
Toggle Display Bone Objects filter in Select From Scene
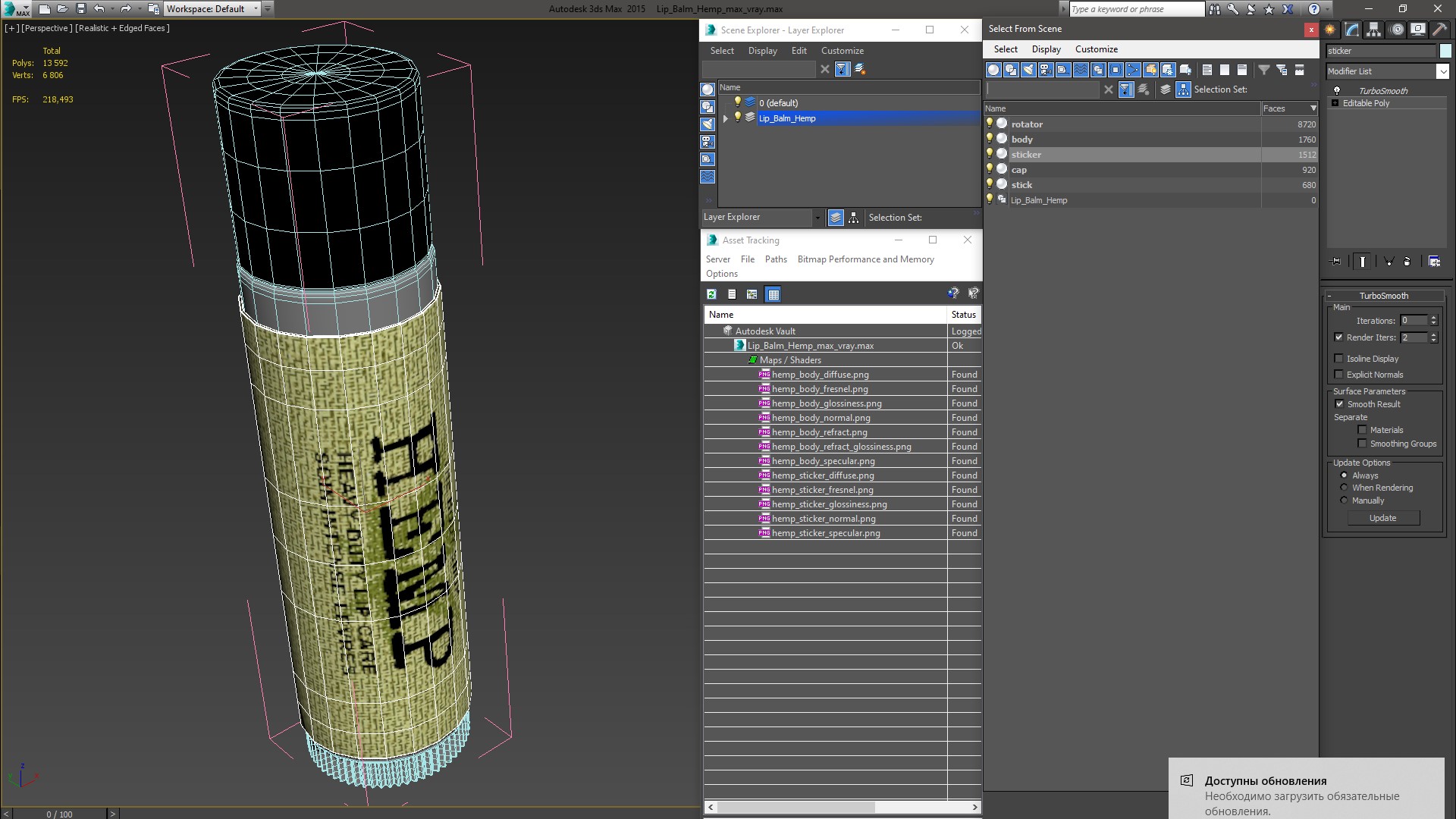pos(1133,70)
